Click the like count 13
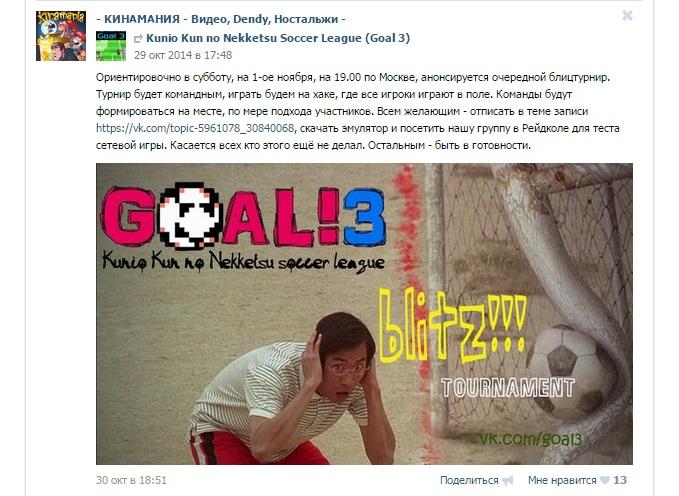The height and width of the screenshot is (496, 679). 620,480
